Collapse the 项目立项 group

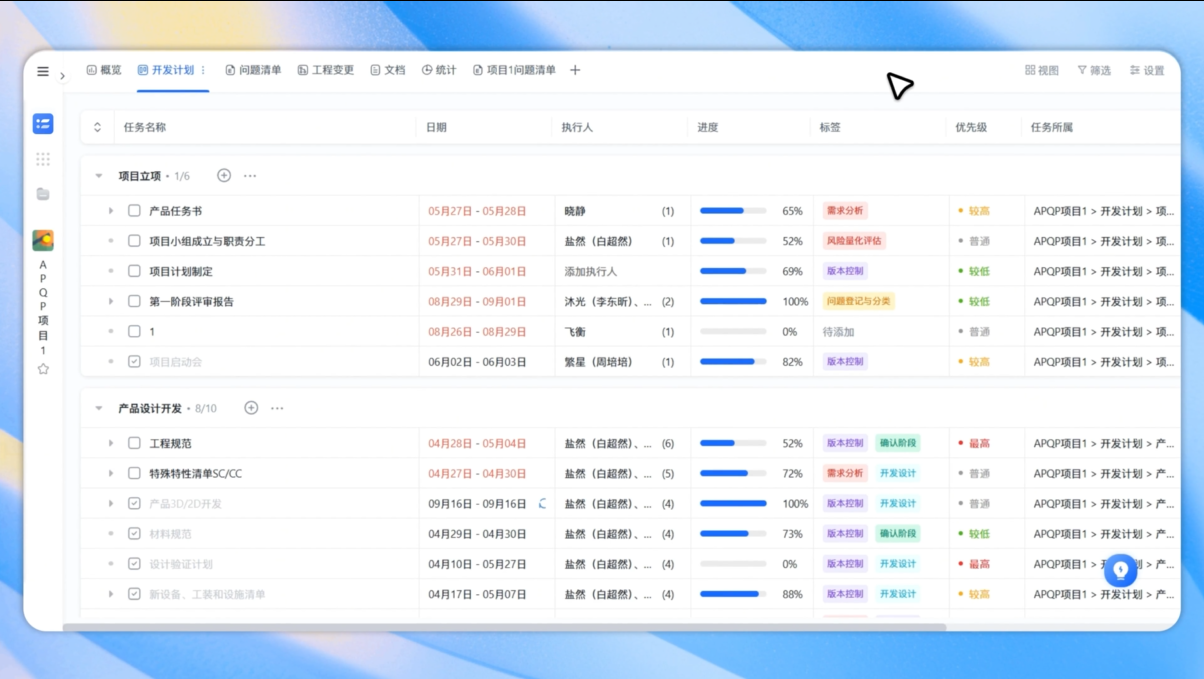point(99,176)
